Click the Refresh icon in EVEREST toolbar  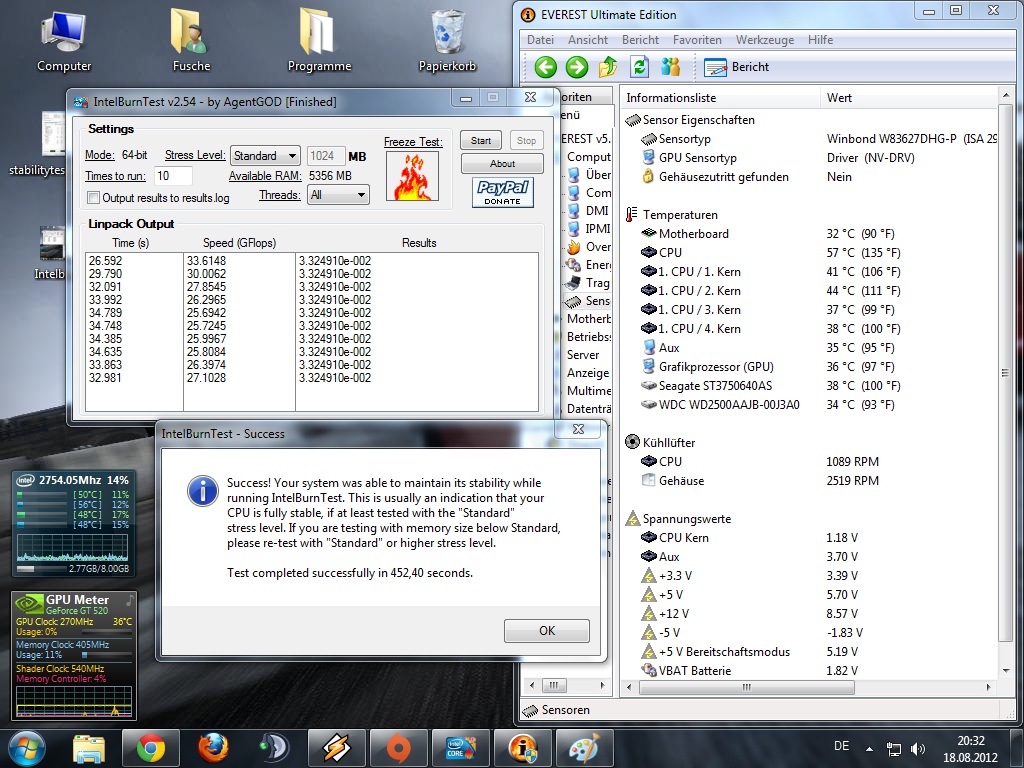point(639,67)
